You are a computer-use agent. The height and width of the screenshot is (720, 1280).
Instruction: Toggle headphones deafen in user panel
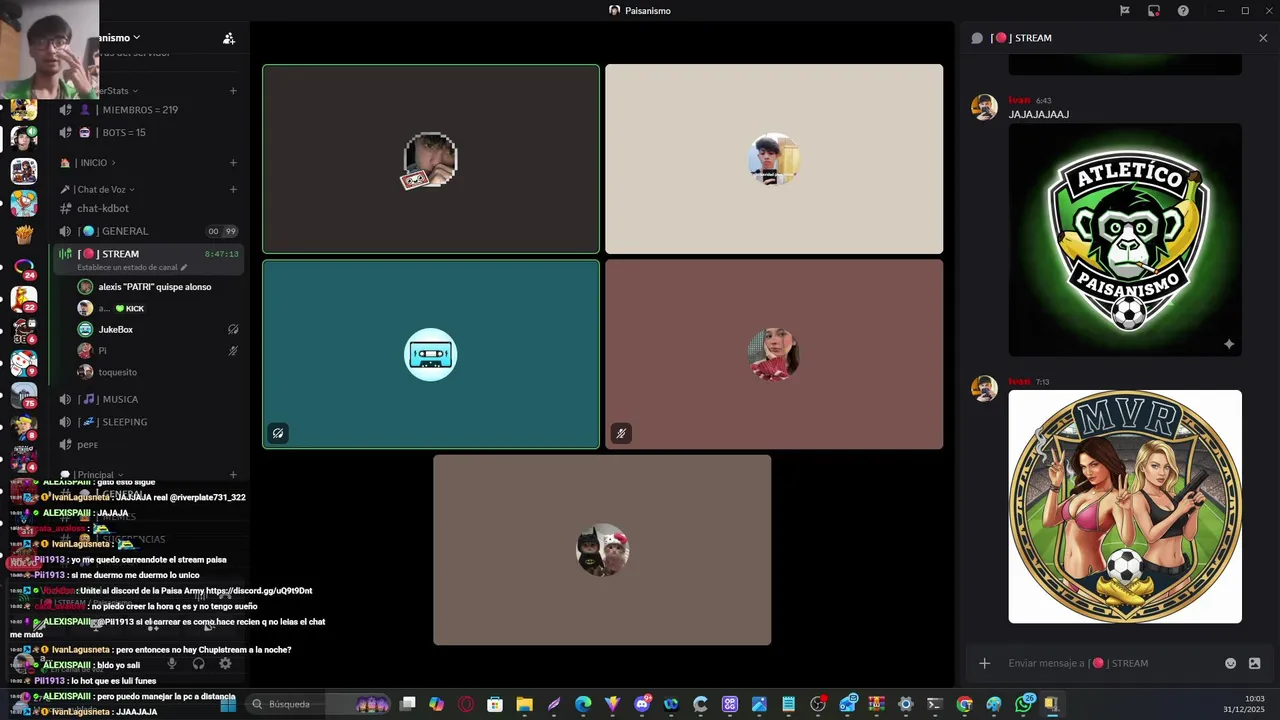pos(198,663)
